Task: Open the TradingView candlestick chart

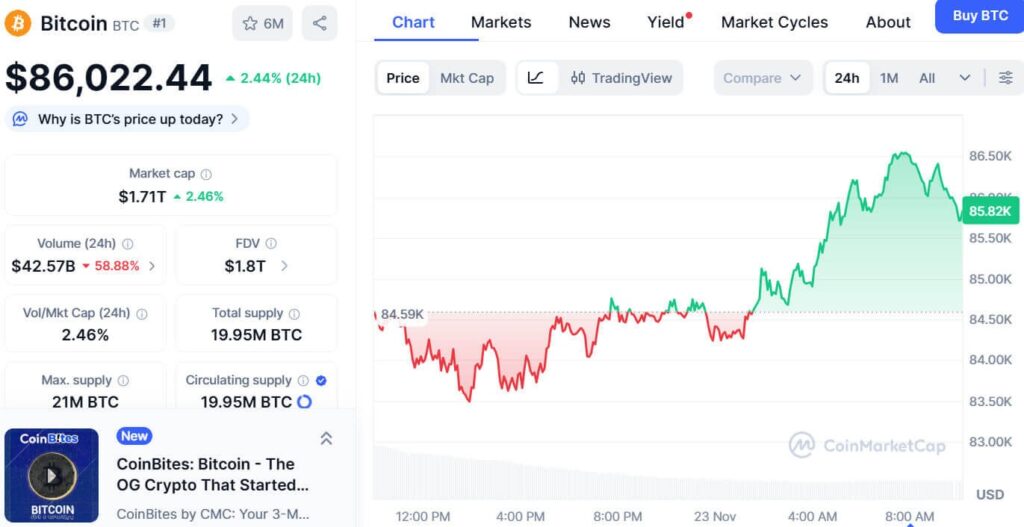Action: (620, 78)
